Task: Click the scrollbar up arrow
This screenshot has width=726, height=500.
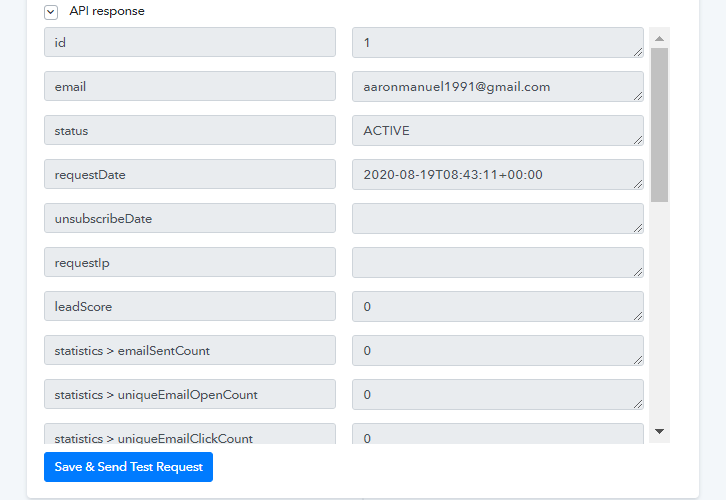Action: pos(659,39)
